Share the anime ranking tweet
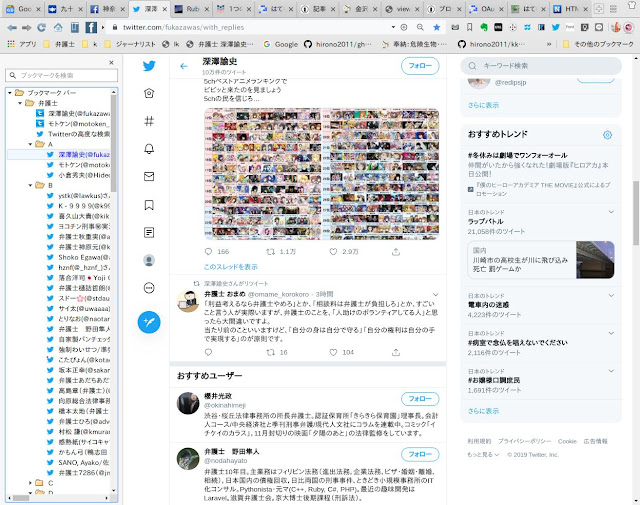The height and width of the screenshot is (505, 640). tap(396, 252)
